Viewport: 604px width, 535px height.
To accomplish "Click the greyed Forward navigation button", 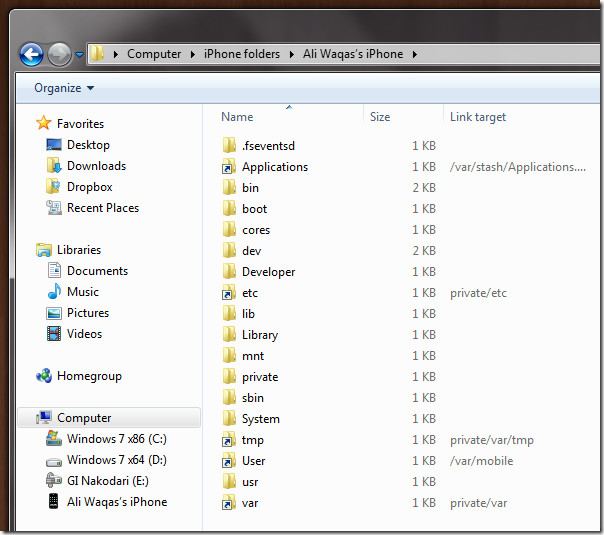I will (59, 54).
